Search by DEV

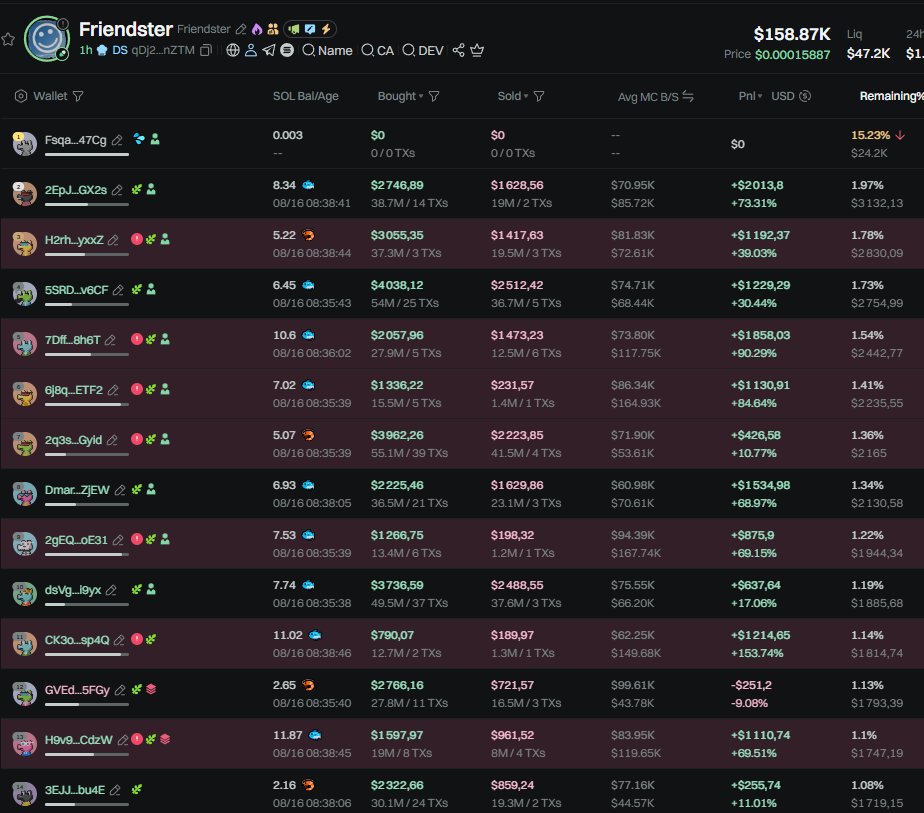coord(423,51)
